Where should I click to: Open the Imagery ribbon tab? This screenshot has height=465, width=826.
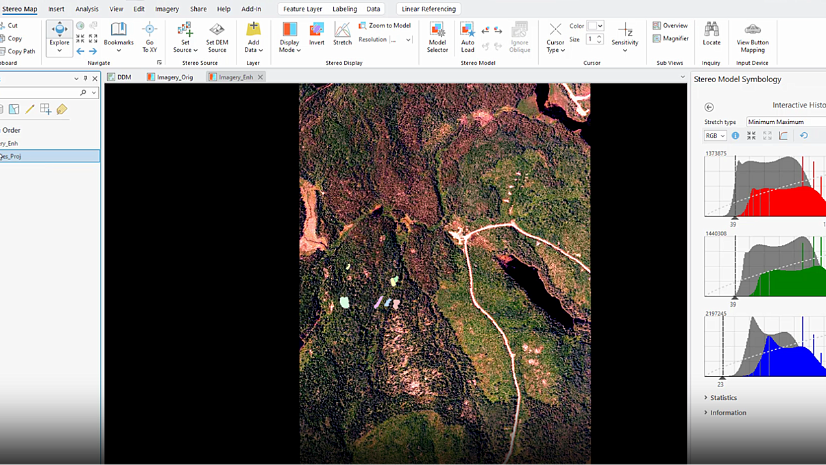(x=167, y=9)
